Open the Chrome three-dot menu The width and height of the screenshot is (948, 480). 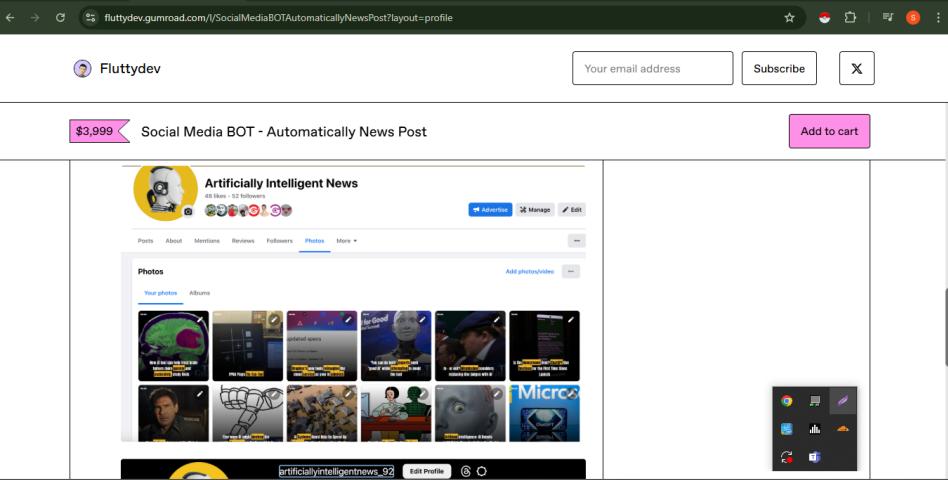tap(937, 17)
